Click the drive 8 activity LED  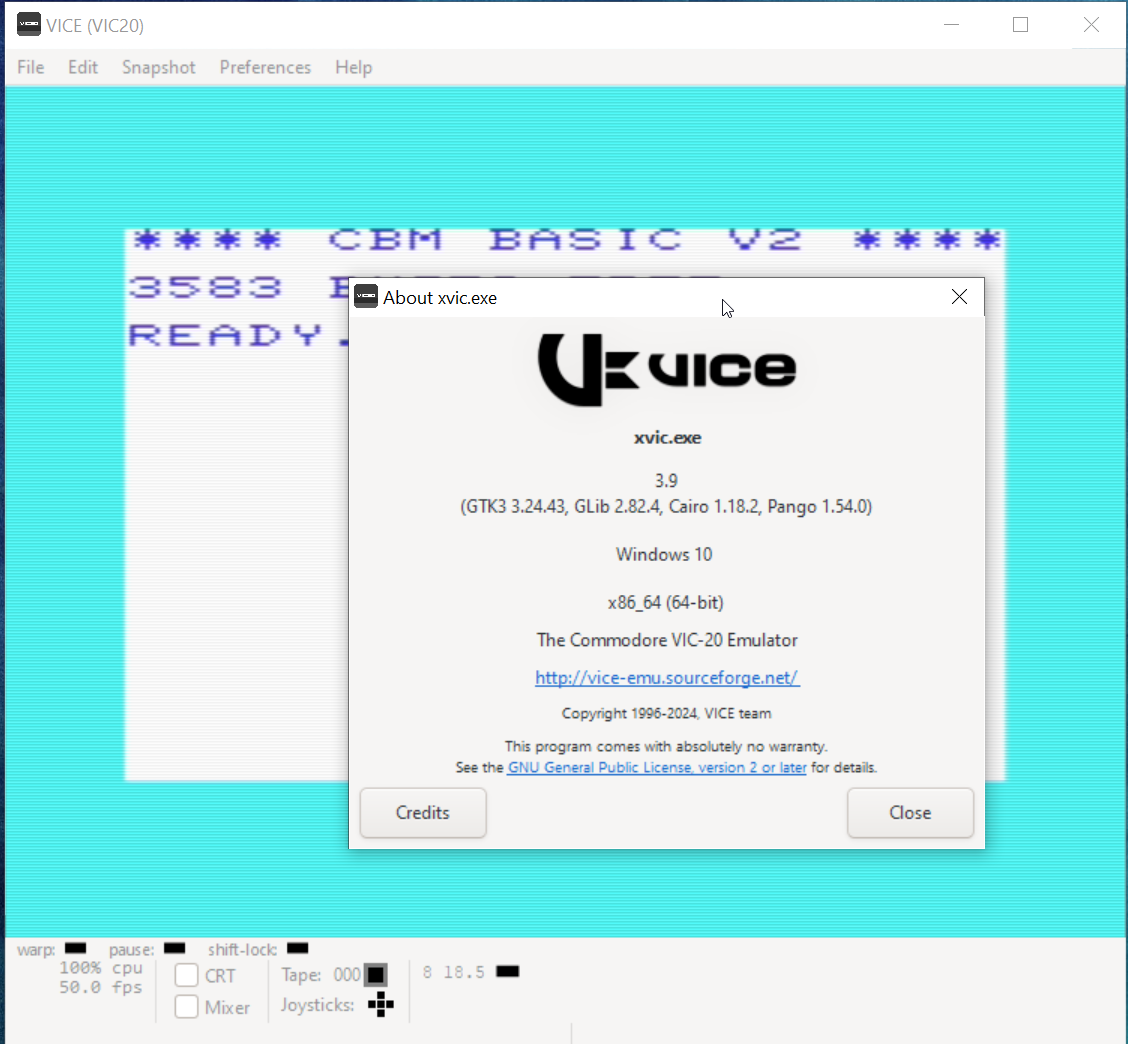coord(508,972)
